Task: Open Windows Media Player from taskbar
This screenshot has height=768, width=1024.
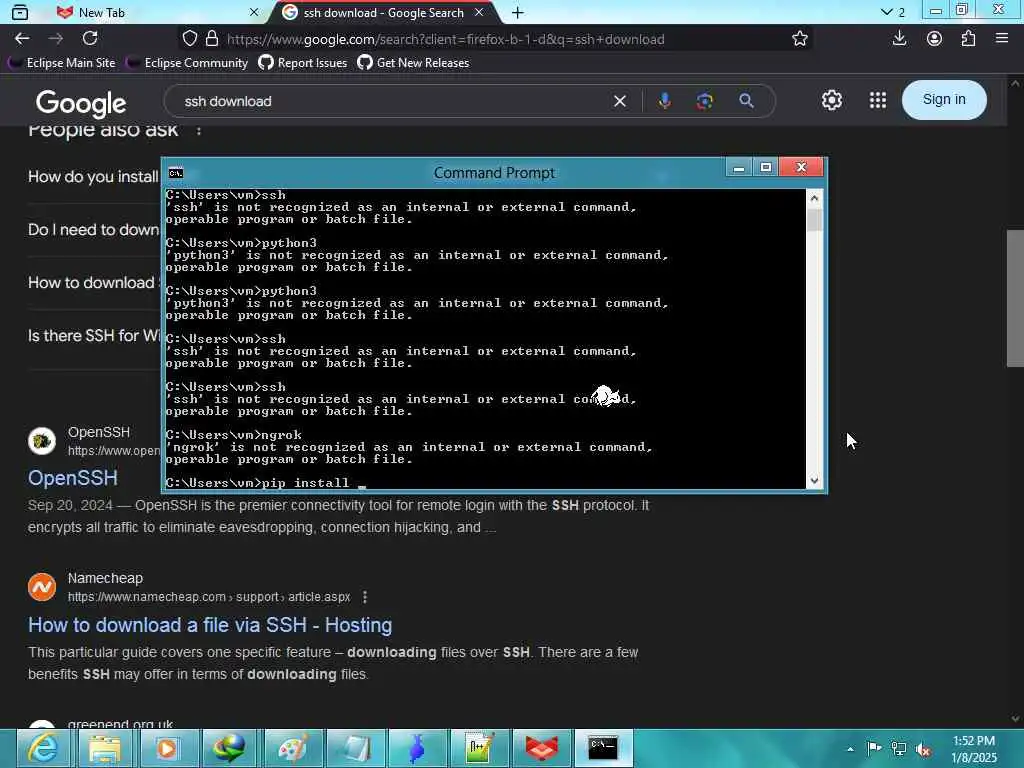Action: pos(167,748)
